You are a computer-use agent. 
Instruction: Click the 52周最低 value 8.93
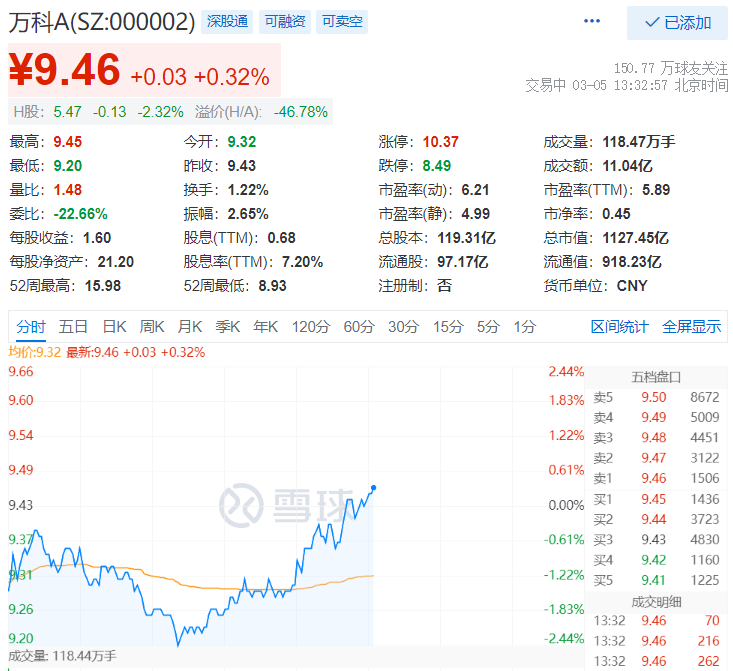[x=272, y=286]
